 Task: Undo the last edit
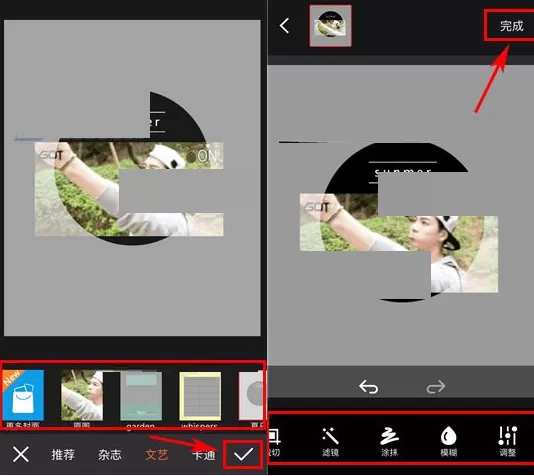pos(368,387)
